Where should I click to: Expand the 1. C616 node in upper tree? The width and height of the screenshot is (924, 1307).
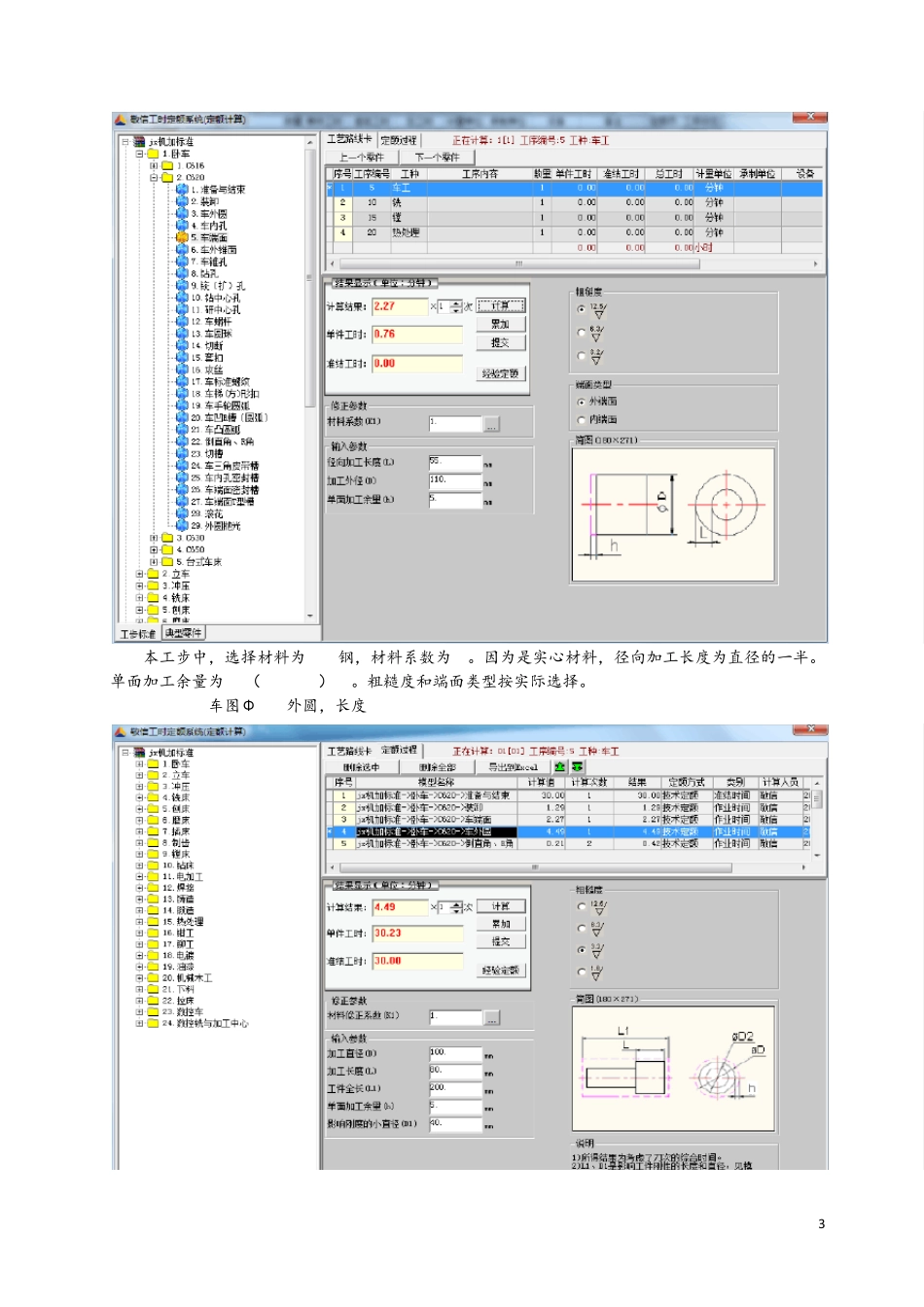(x=154, y=166)
